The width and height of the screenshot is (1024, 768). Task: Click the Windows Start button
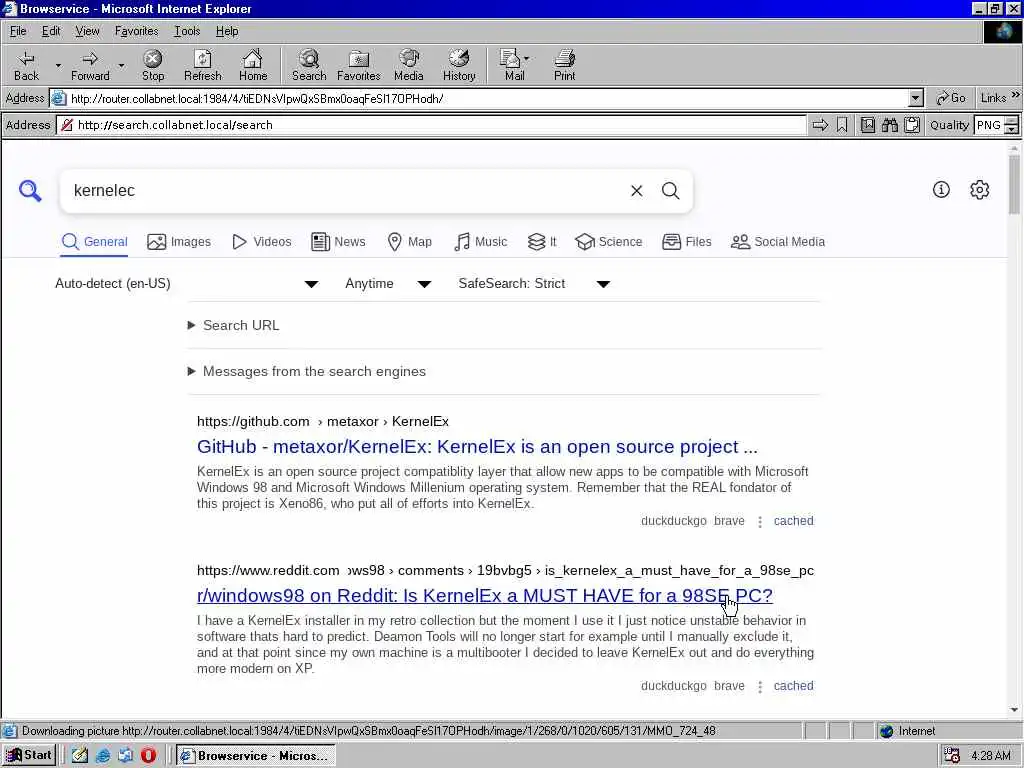point(29,756)
